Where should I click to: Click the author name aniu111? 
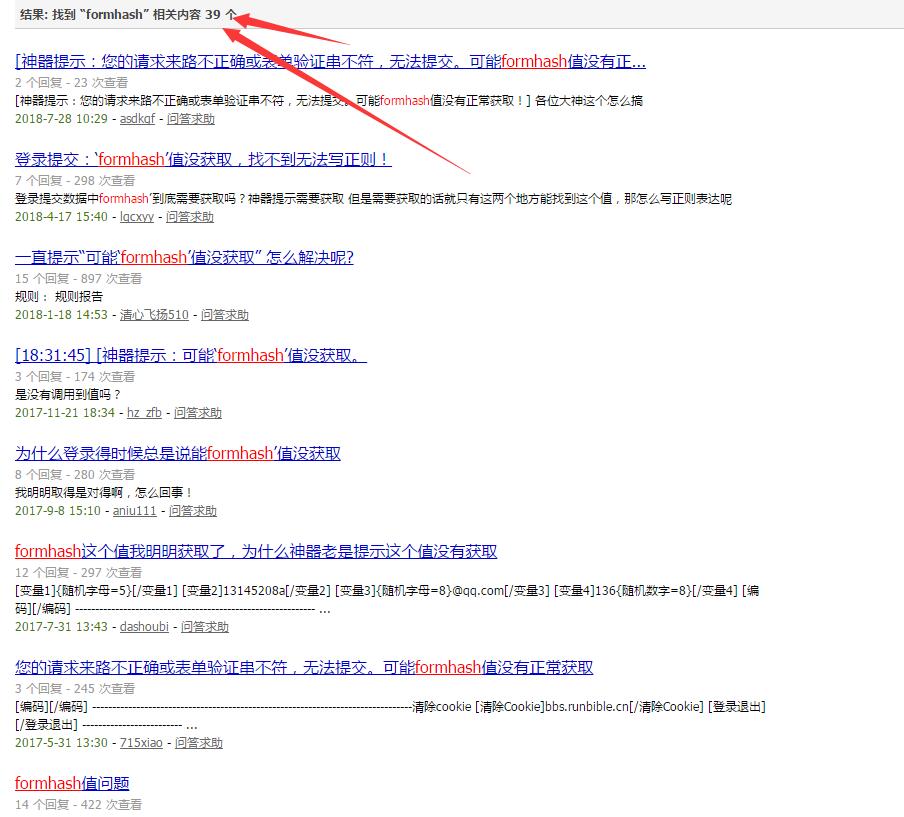134,511
